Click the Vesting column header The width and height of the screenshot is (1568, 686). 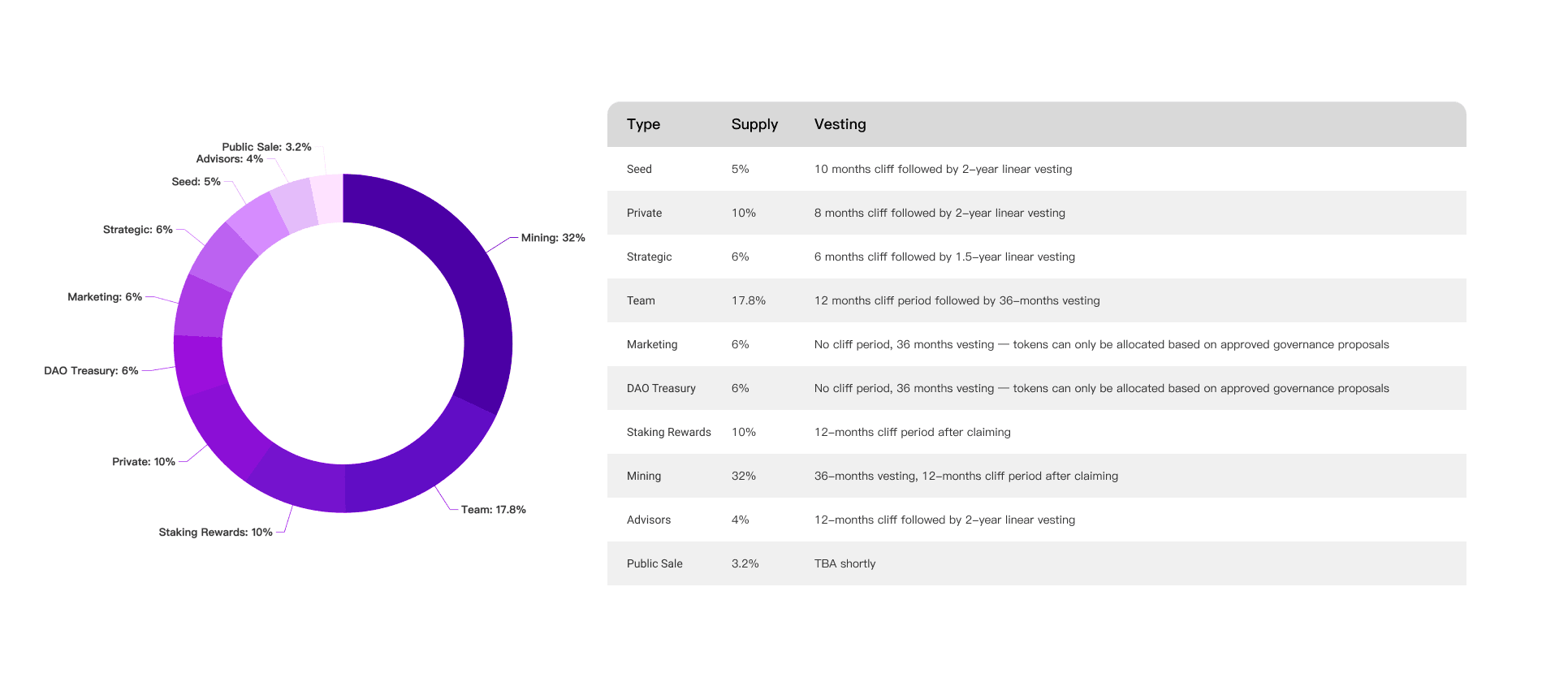click(840, 124)
